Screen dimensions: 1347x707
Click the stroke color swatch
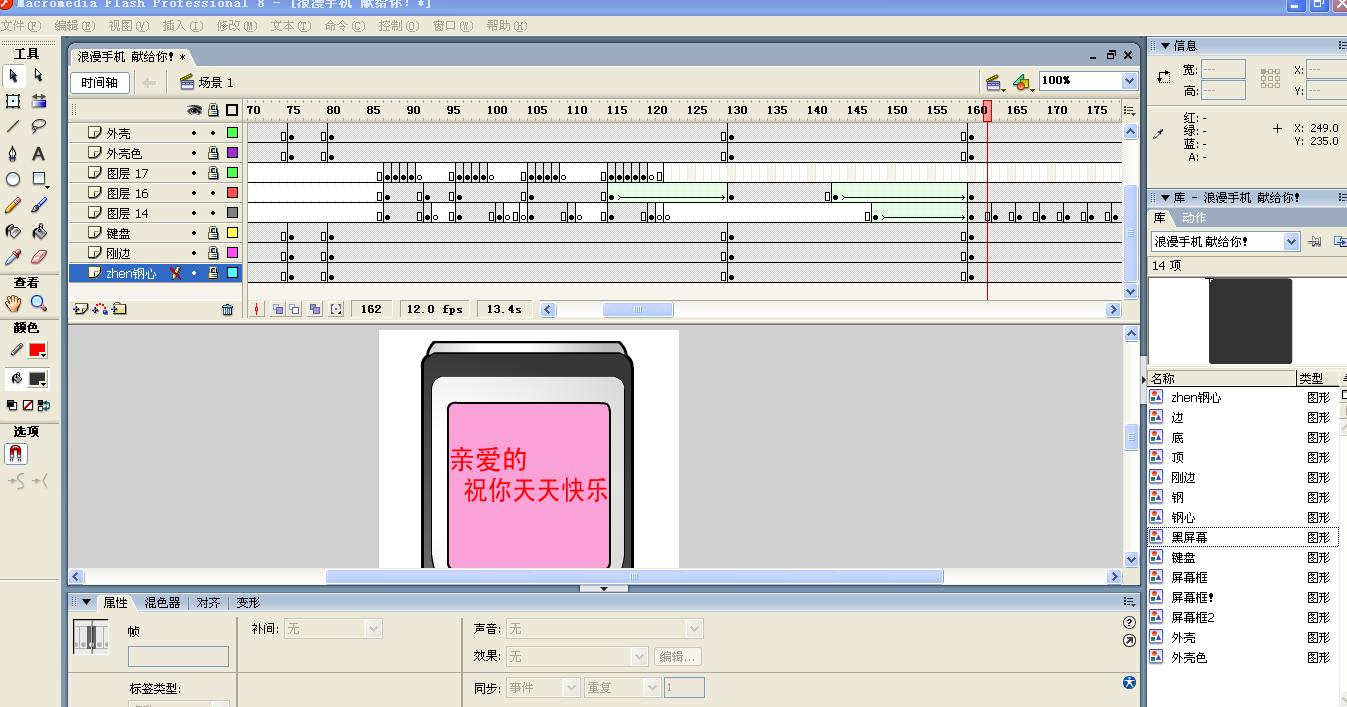coord(37,350)
